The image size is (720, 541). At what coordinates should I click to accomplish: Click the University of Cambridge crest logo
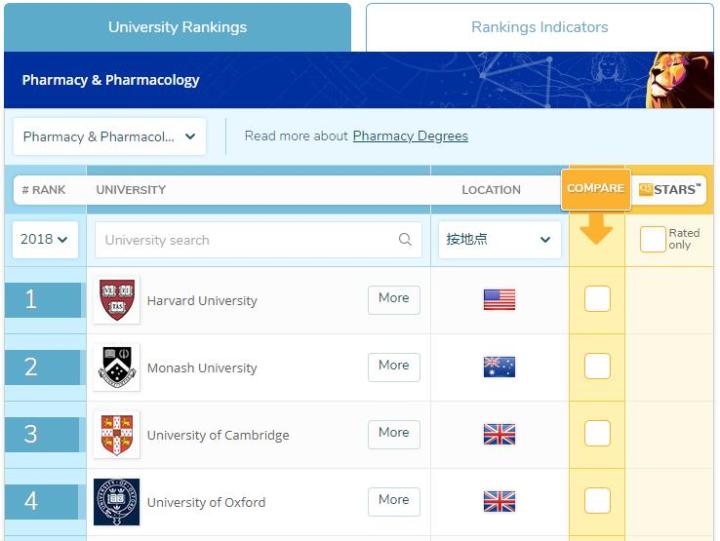coord(117,434)
